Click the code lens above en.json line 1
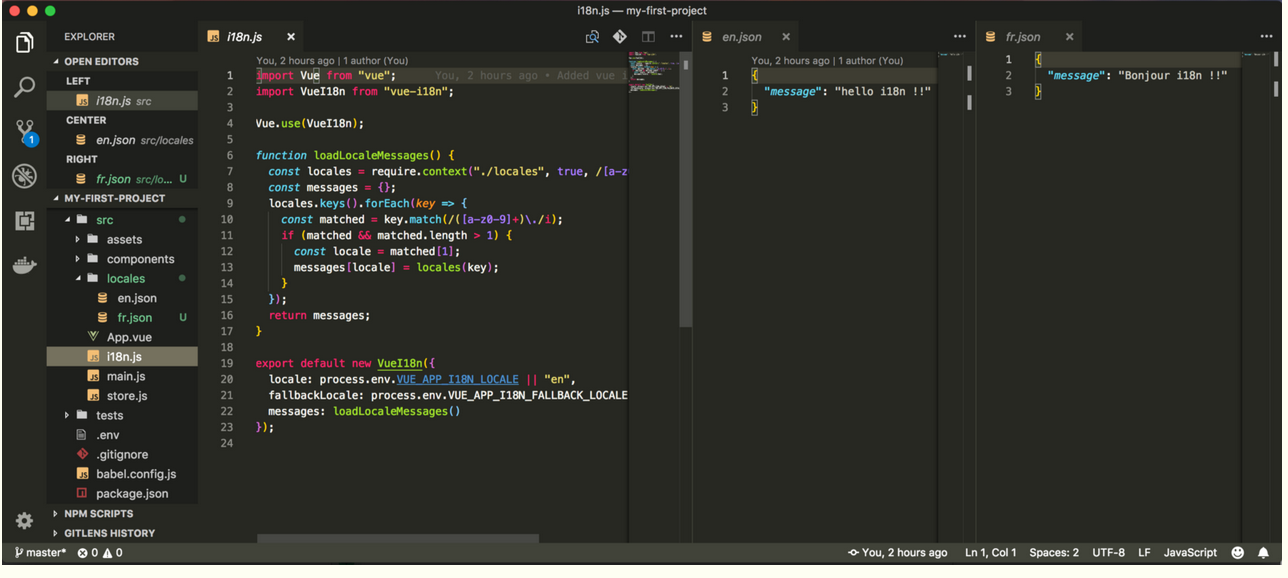Viewport: 1288px width, 578px height. [827, 60]
